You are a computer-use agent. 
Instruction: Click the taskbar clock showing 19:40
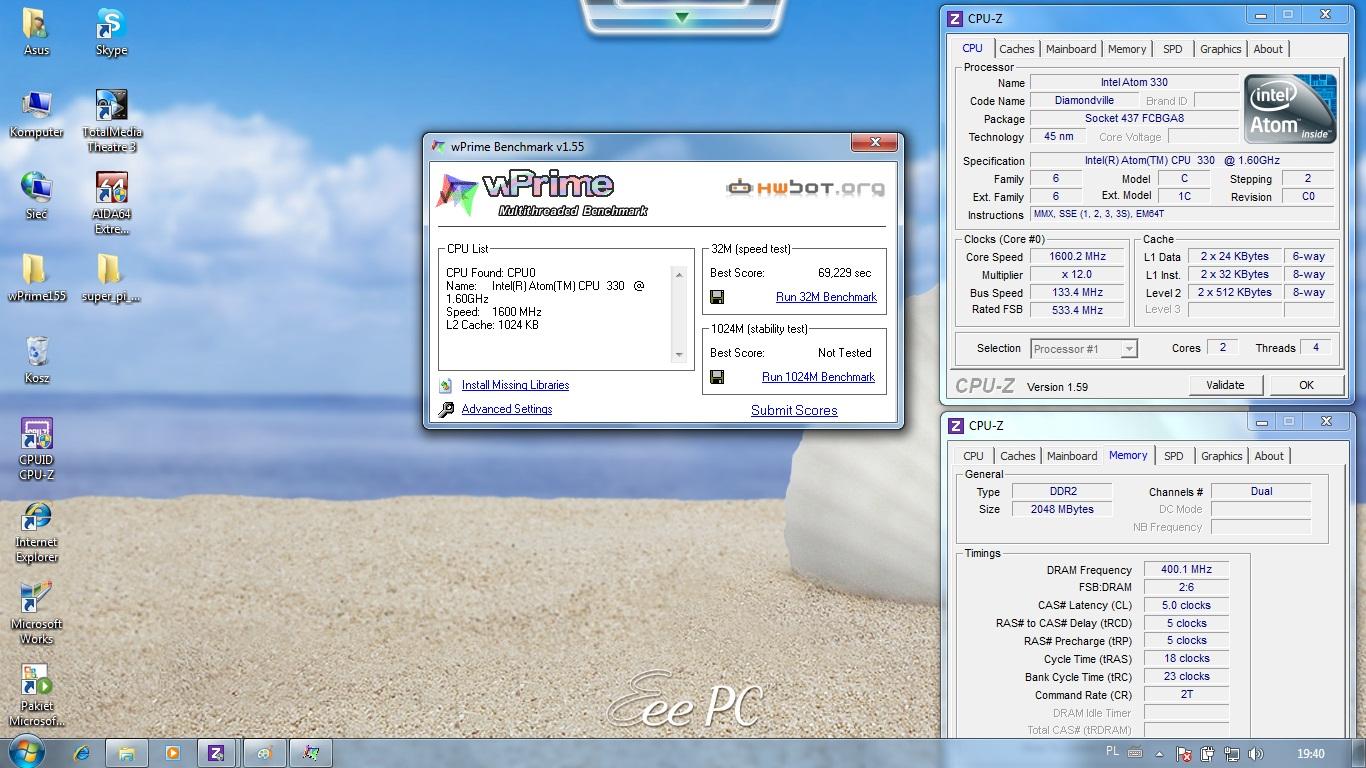pyautogui.click(x=1311, y=754)
